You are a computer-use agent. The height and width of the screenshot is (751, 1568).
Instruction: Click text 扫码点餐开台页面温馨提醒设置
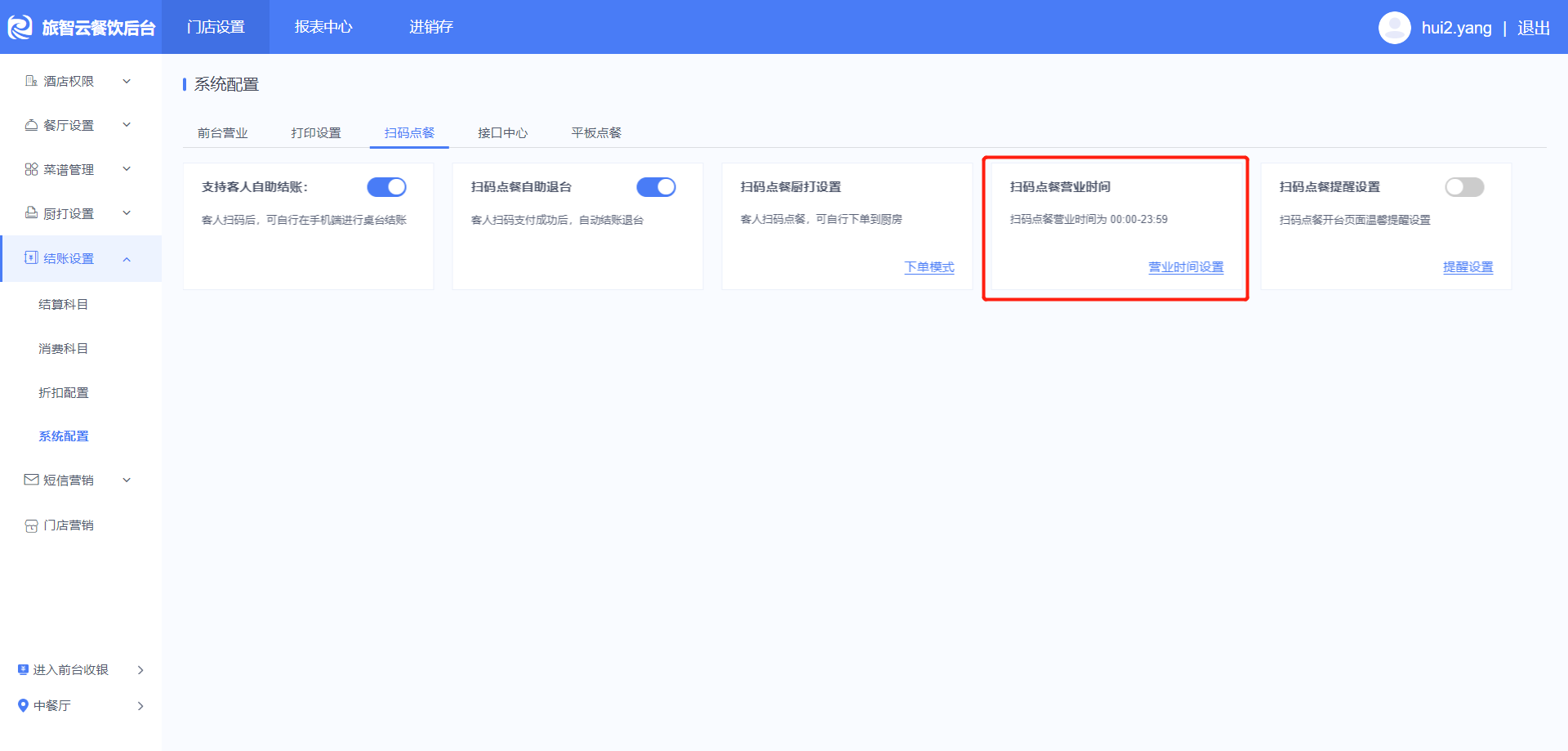1355,220
